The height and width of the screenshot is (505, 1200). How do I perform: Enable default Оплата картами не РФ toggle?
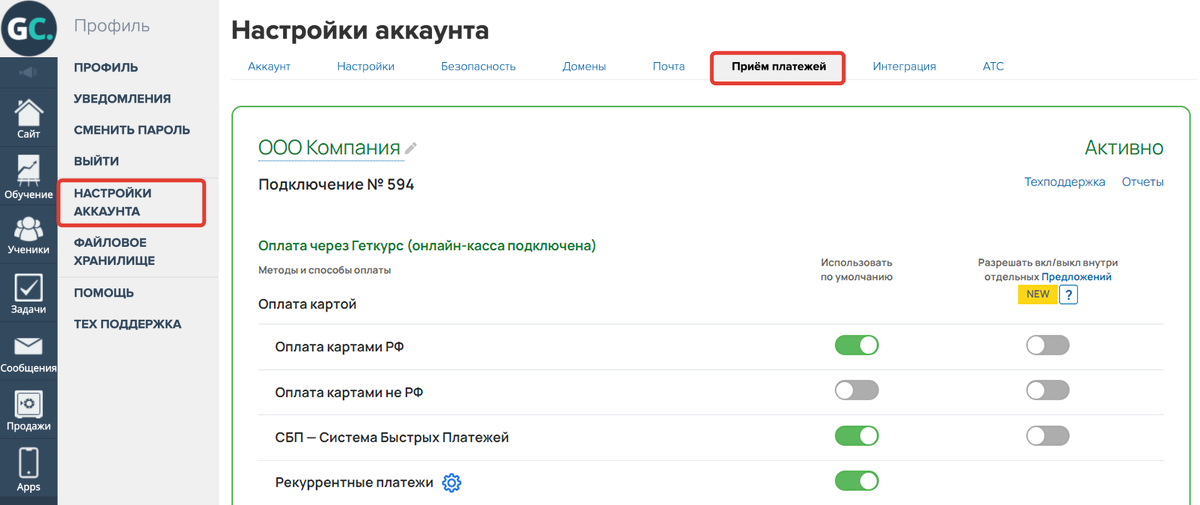point(856,390)
